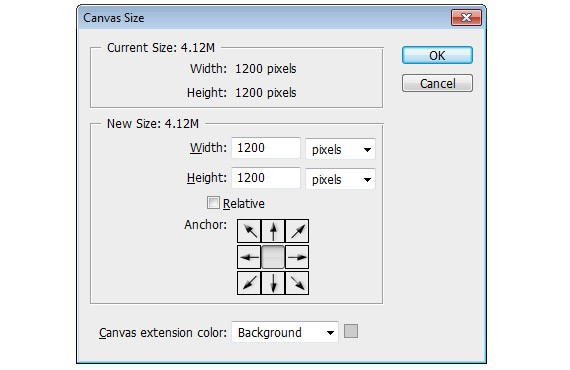
Task: Open the gray canvas extension color swatch
Action: (351, 331)
